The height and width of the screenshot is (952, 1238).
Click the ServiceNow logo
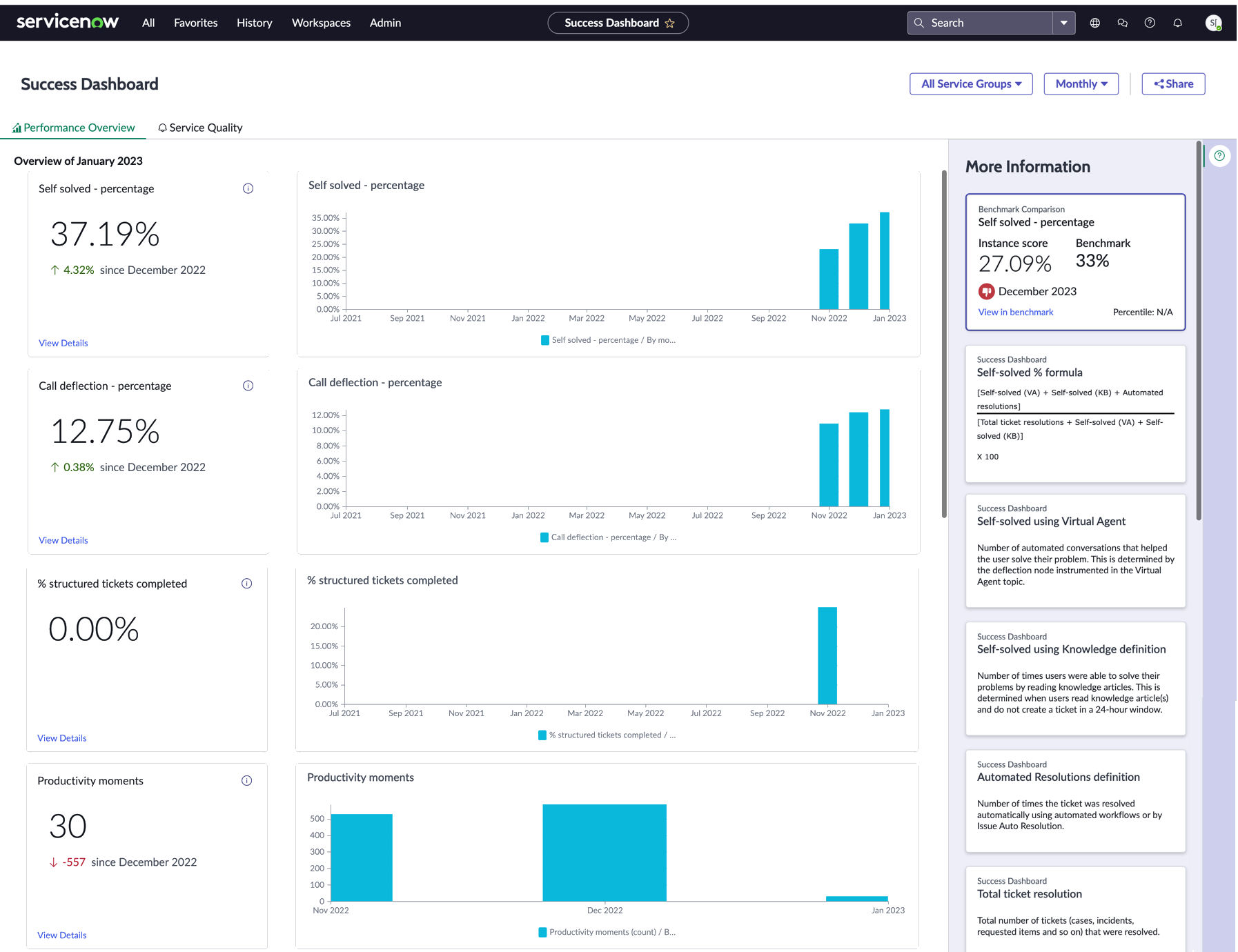[68, 22]
